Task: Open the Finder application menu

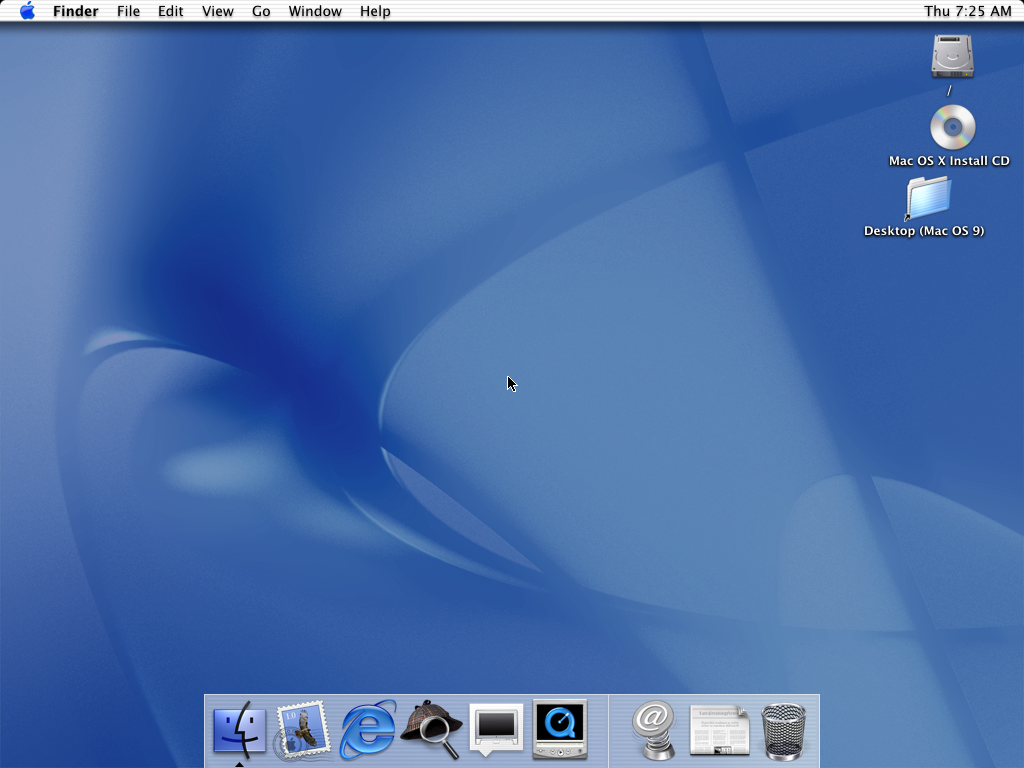Action: click(x=75, y=11)
